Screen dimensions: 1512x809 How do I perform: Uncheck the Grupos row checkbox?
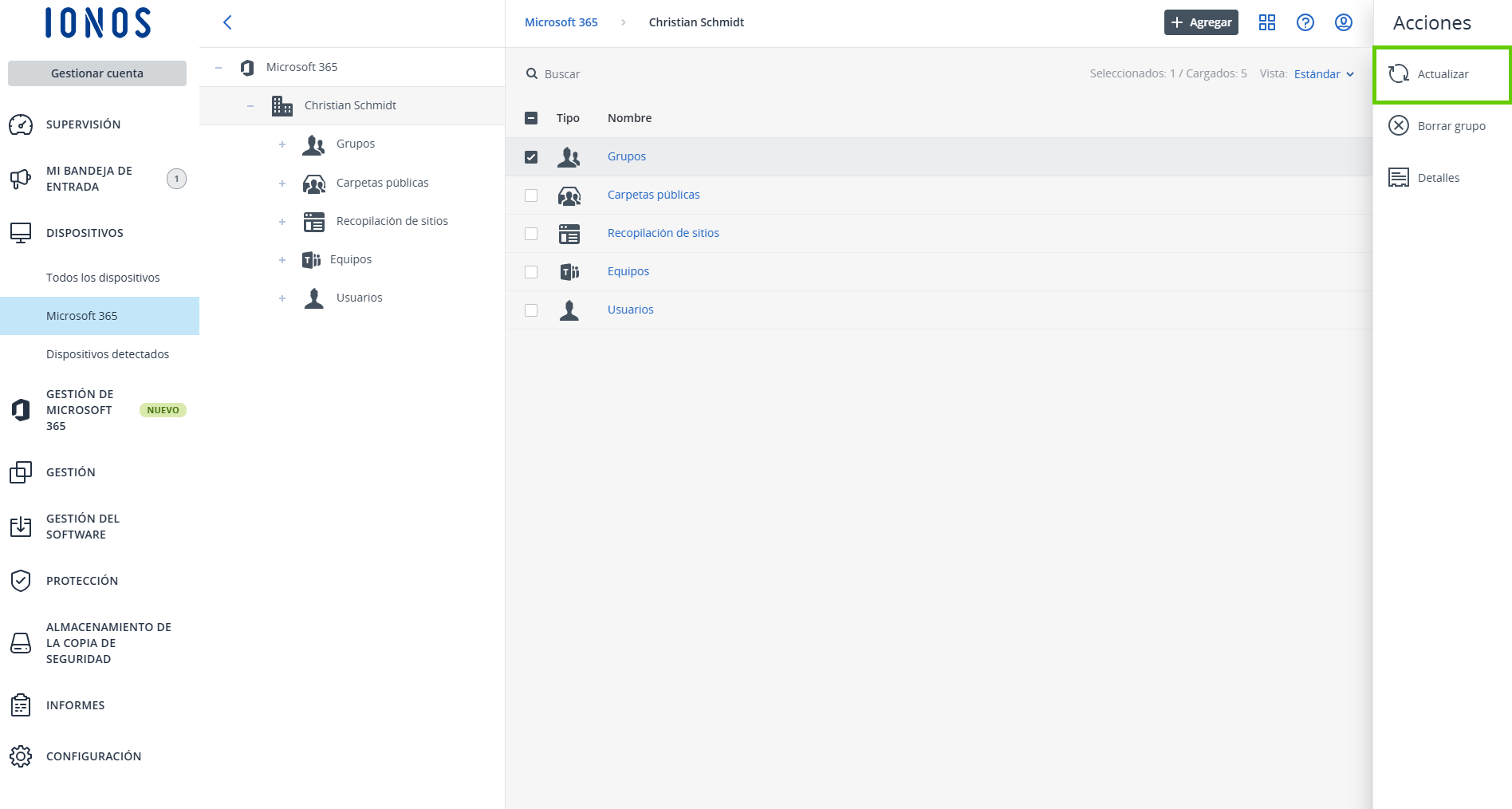tap(531, 157)
